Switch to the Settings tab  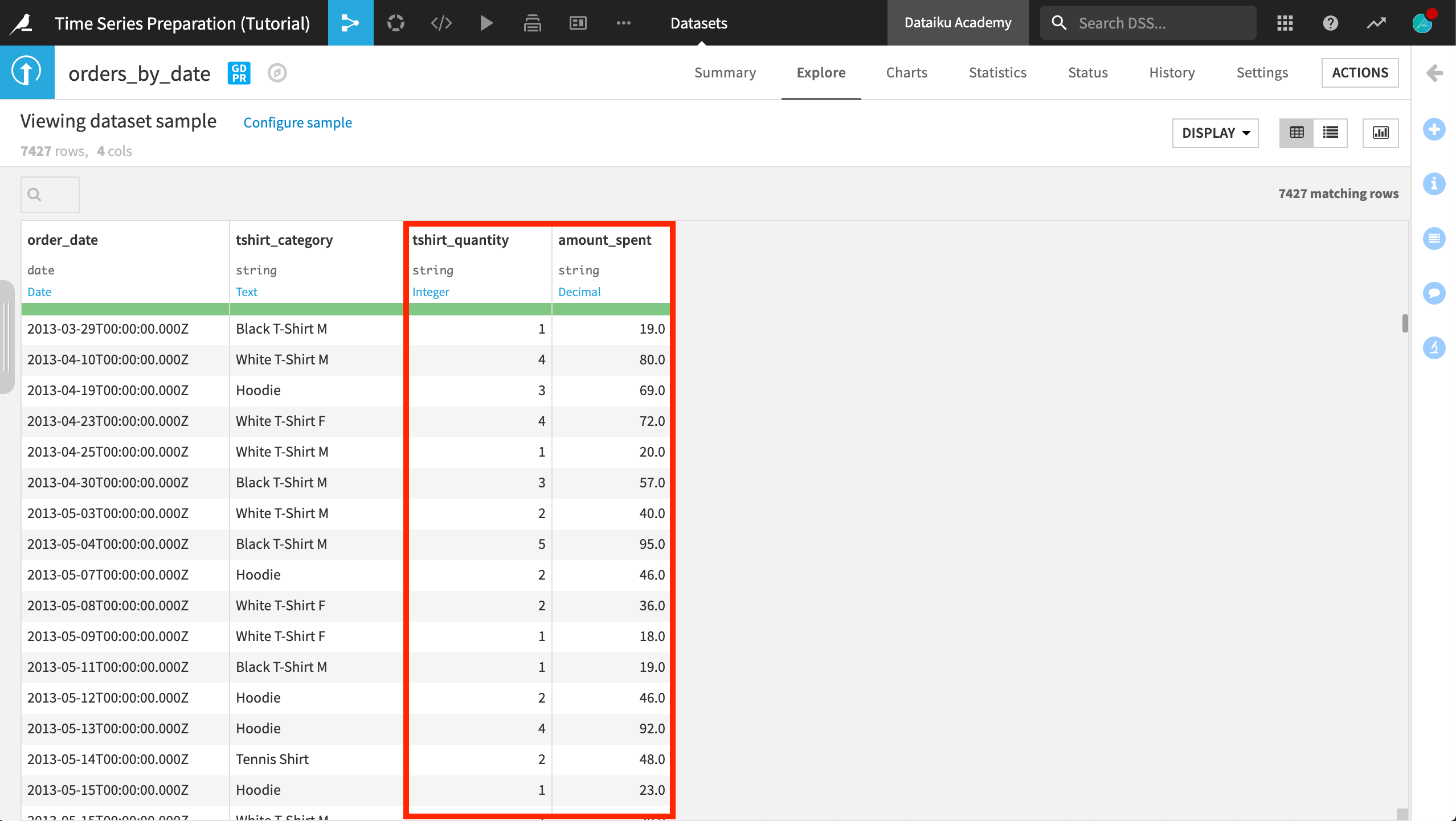click(1262, 72)
